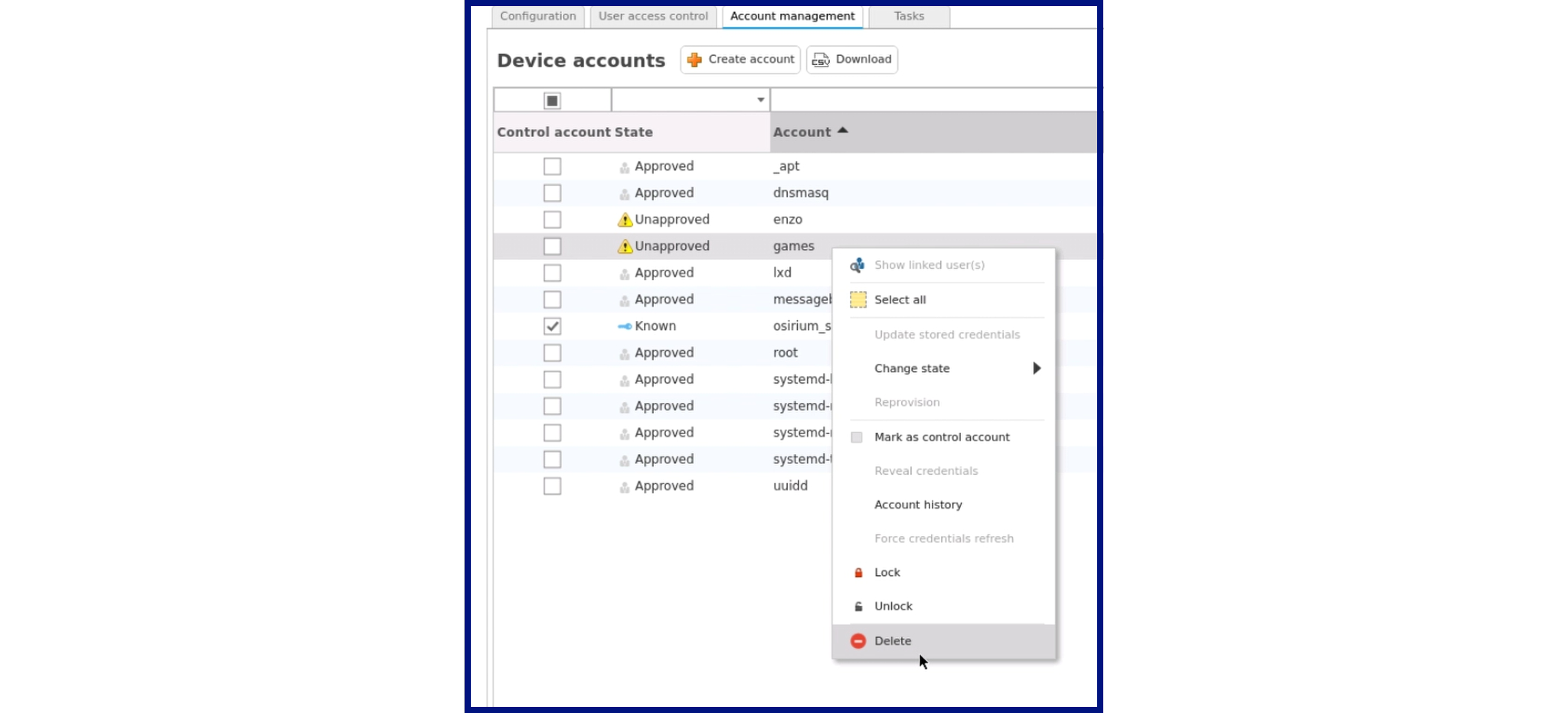Click the red Lock padlock icon
This screenshot has width=1568, height=713.
tap(858, 573)
